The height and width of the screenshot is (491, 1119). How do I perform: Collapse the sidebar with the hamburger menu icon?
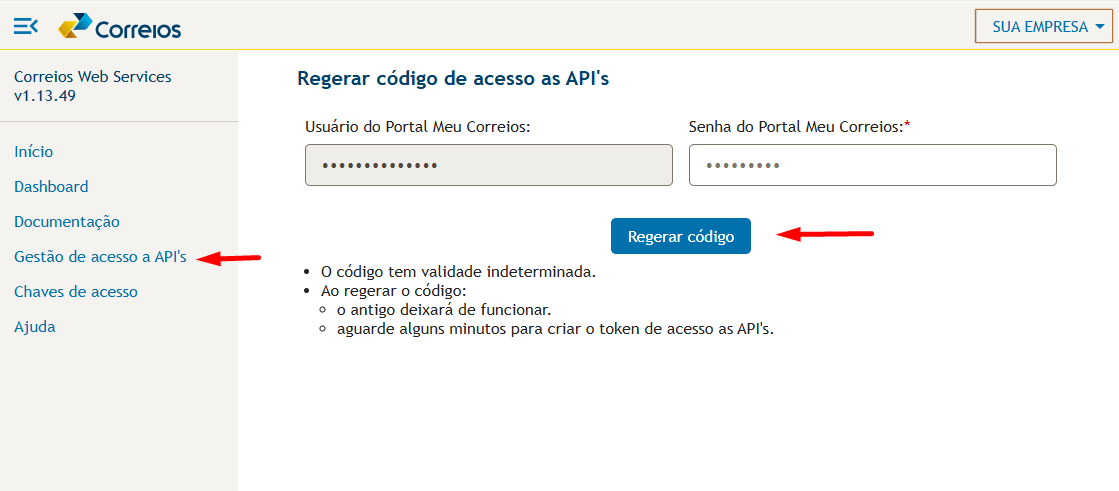click(26, 27)
